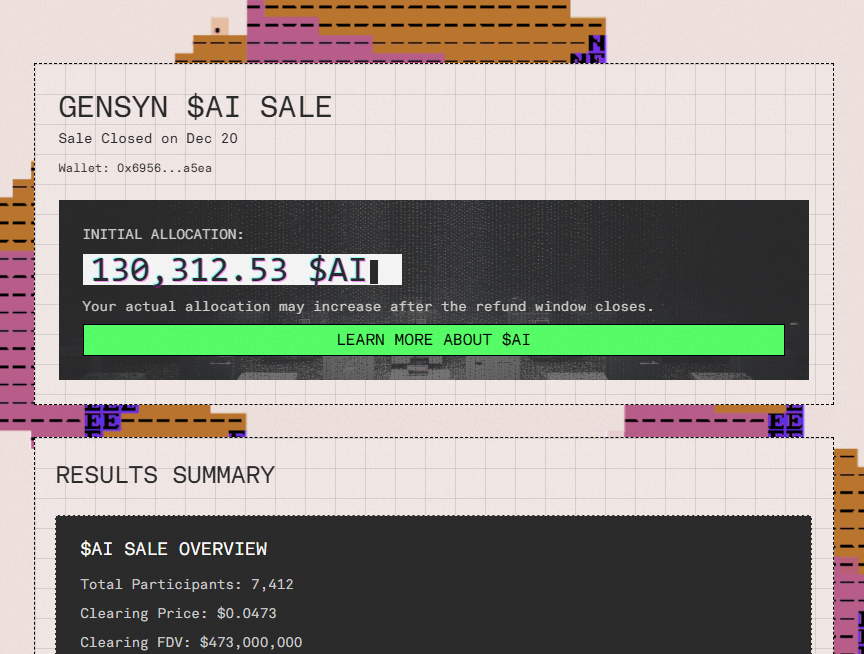The height and width of the screenshot is (654, 864).
Task: Click the blue EE glyph near left edge
Action: point(104,421)
